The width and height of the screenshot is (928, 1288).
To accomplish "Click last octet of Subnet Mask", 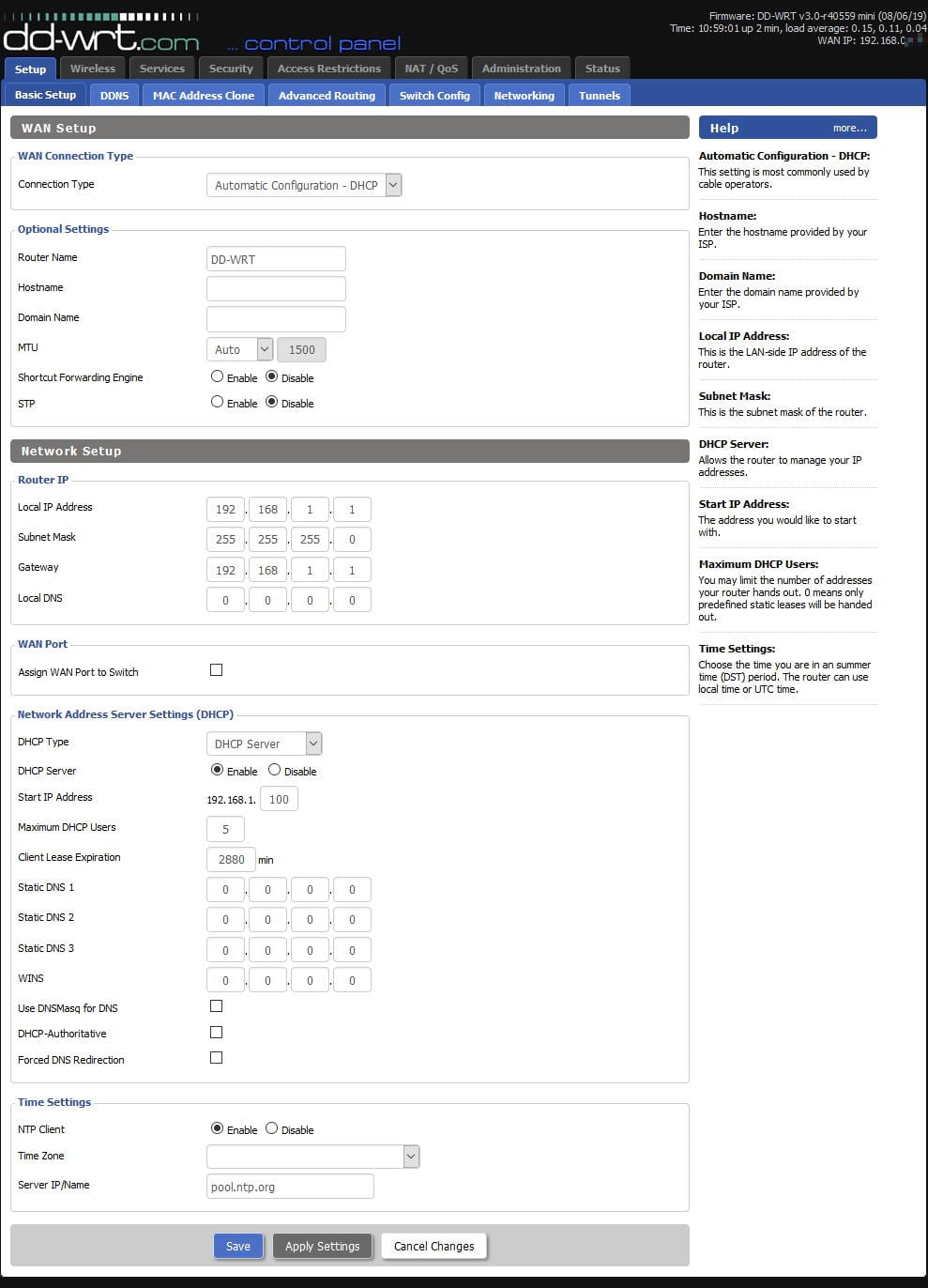I will [x=352, y=539].
